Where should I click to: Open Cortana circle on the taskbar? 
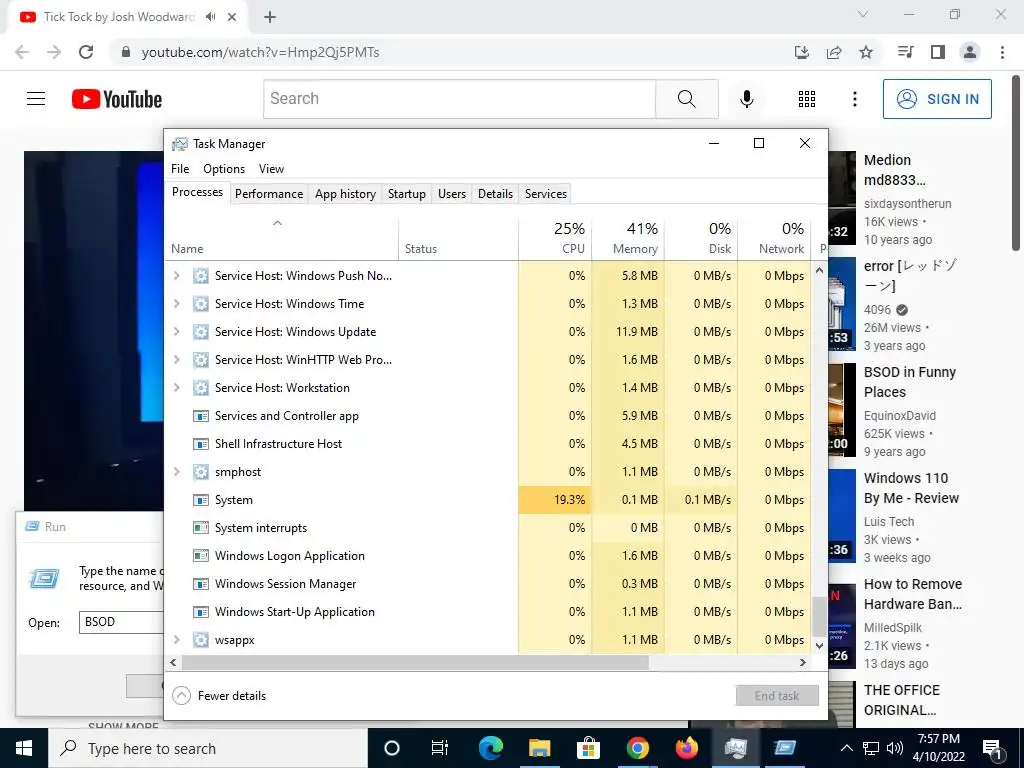pos(391,748)
